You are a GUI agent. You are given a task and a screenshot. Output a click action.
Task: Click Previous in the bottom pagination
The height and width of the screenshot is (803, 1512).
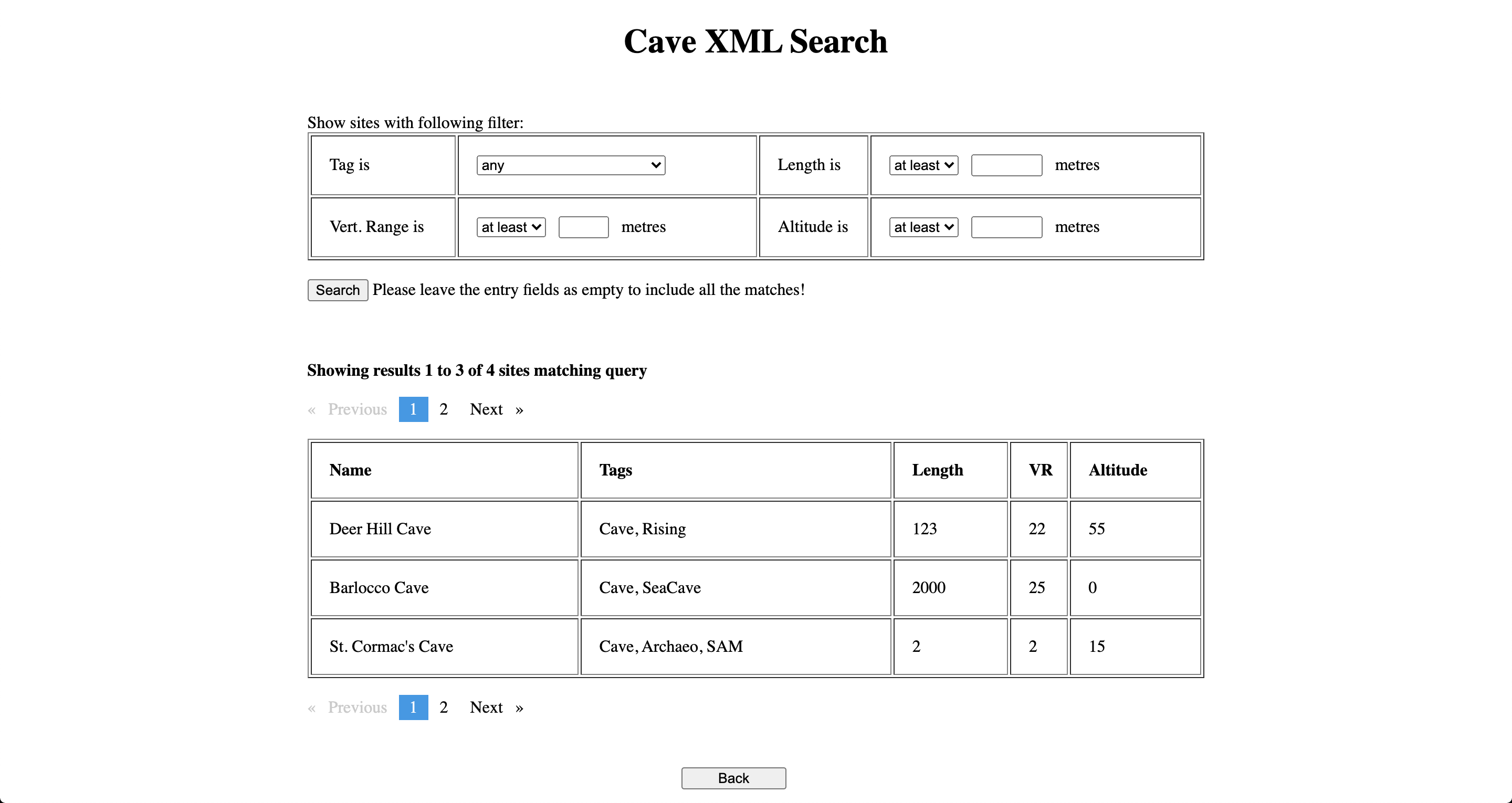click(357, 707)
